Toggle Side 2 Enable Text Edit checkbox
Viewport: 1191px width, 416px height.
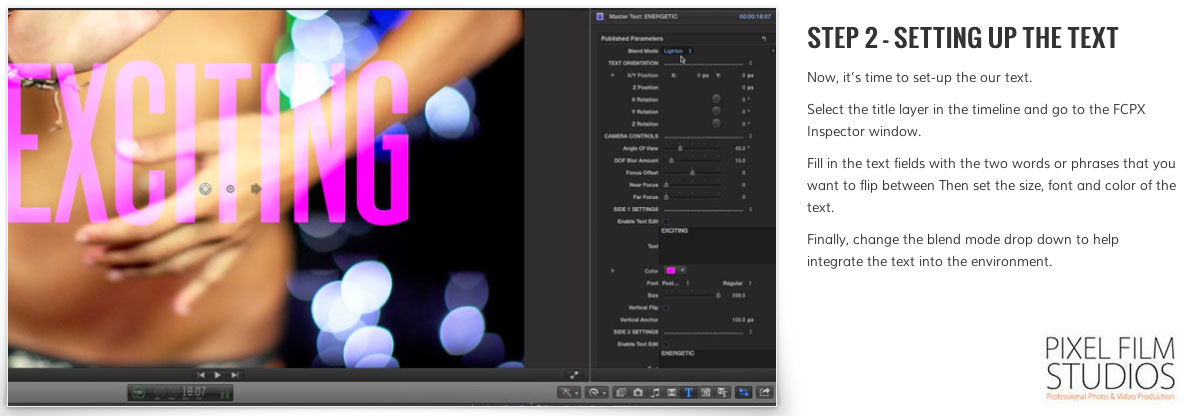coord(666,345)
